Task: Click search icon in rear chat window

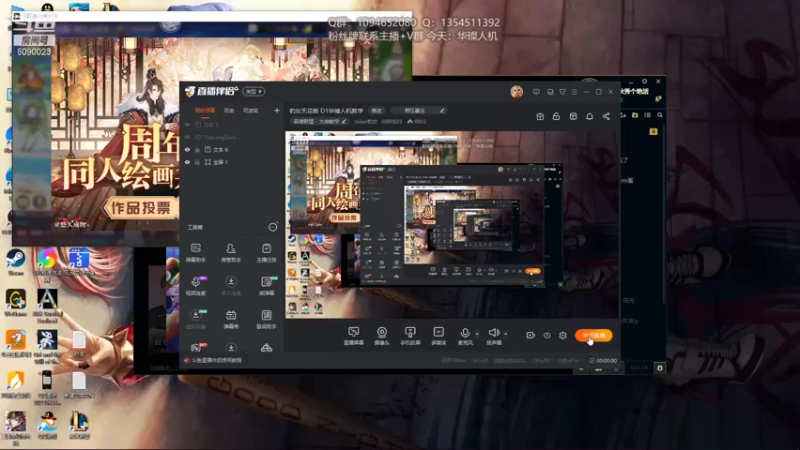Action: pos(660,115)
